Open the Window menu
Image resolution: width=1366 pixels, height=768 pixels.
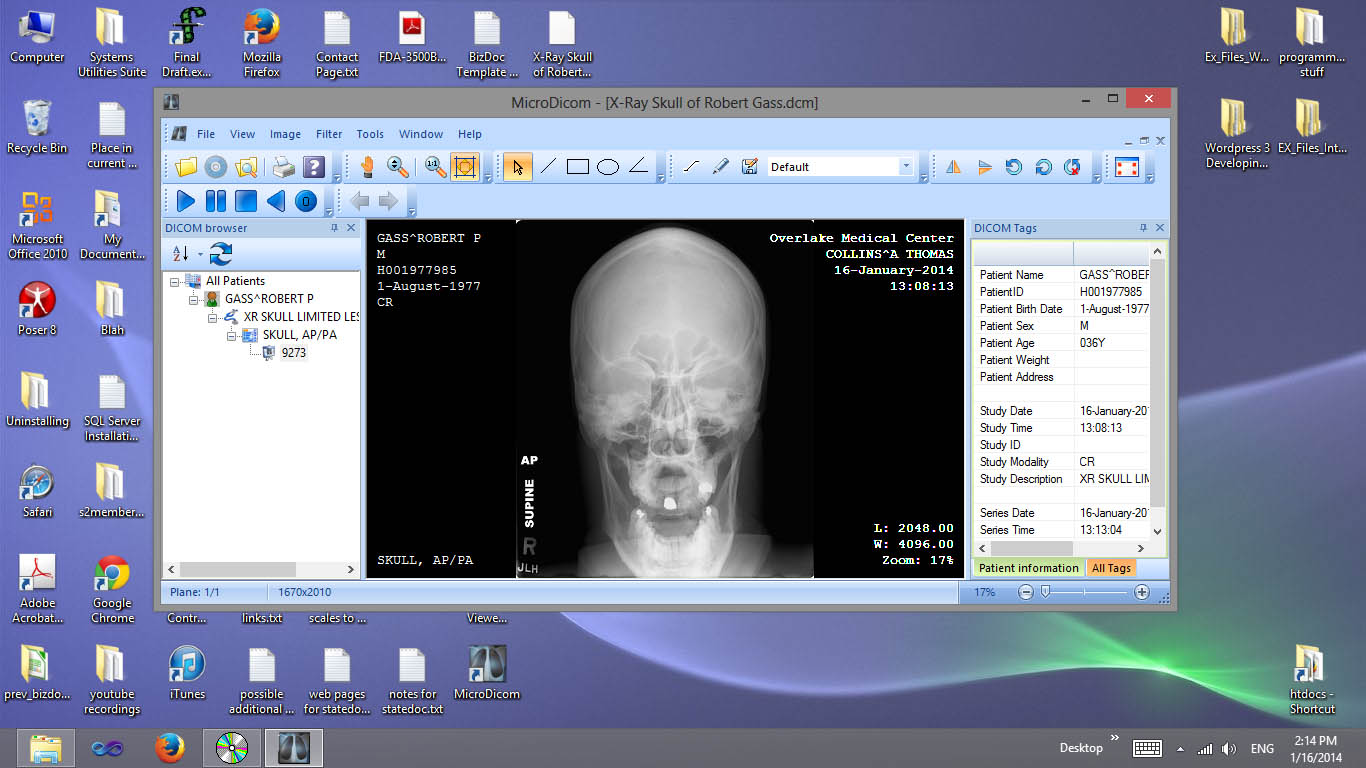[x=421, y=134]
